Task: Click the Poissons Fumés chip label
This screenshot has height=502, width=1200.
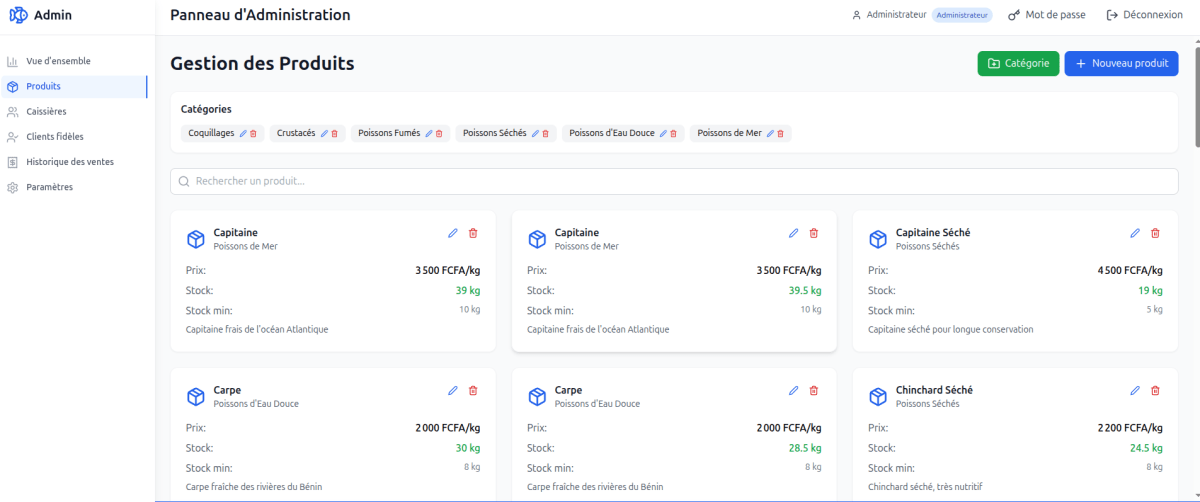Action: pyautogui.click(x=389, y=133)
